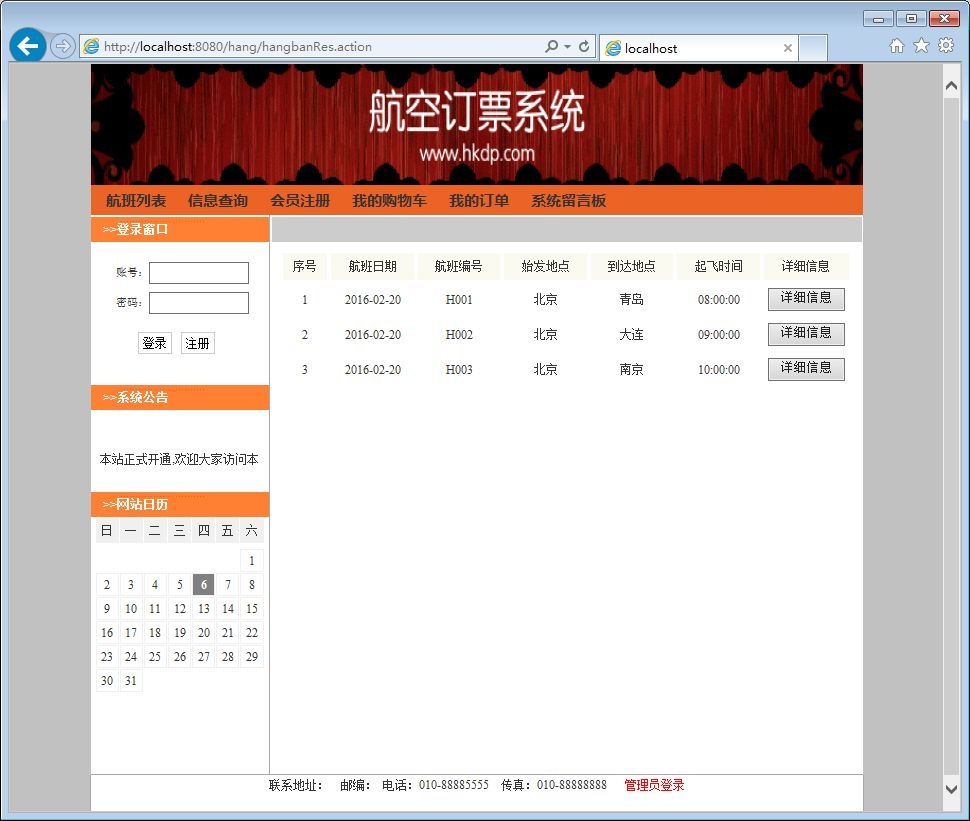The height and width of the screenshot is (821, 970).
Task: Open the browser settings gear icon
Action: pos(946,46)
